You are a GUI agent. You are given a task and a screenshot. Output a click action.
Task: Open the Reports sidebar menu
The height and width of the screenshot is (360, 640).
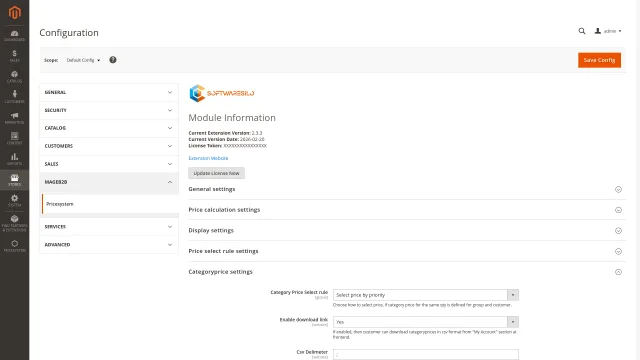pos(14,159)
